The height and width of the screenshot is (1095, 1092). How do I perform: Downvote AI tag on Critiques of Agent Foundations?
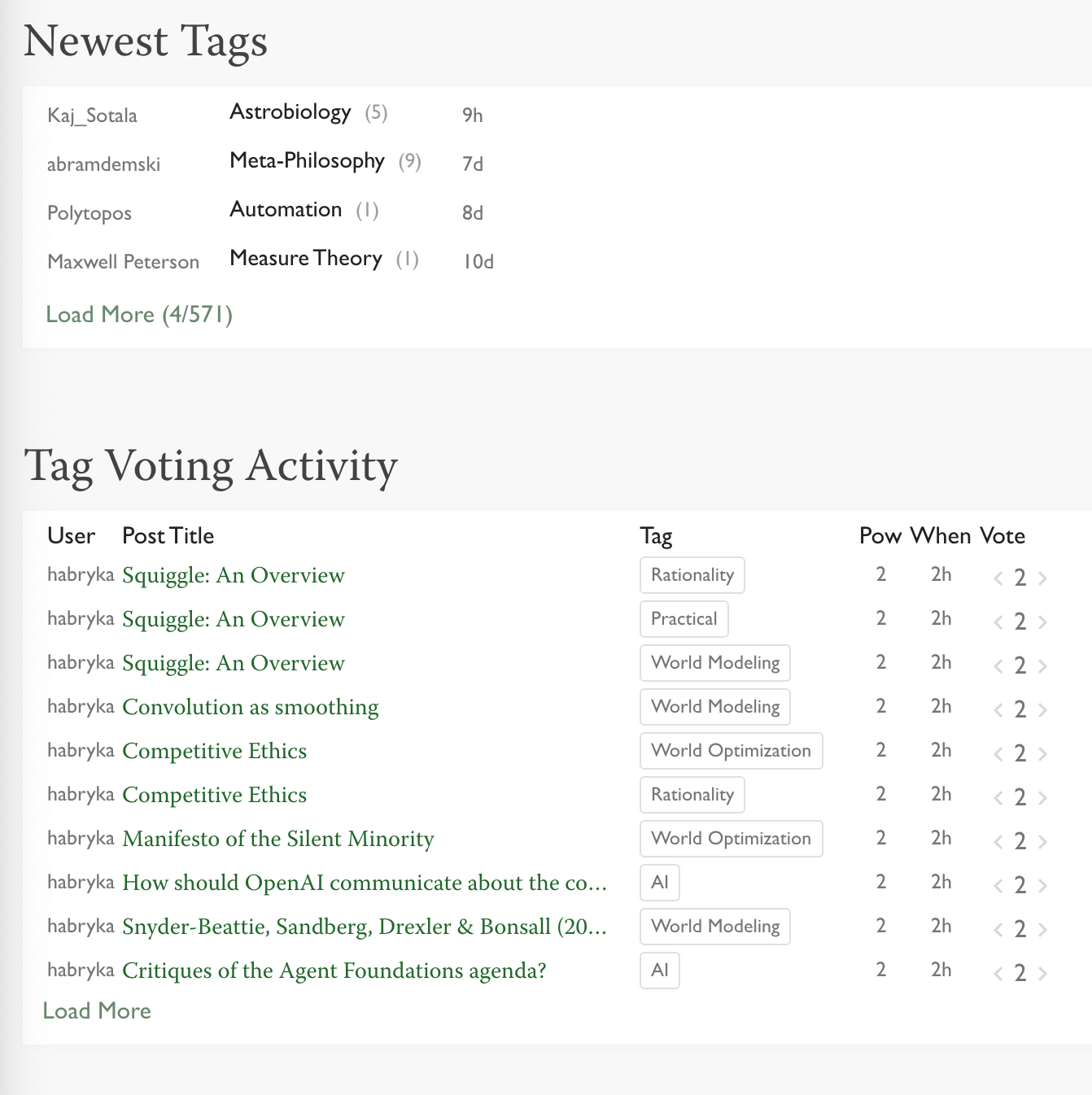998,974
